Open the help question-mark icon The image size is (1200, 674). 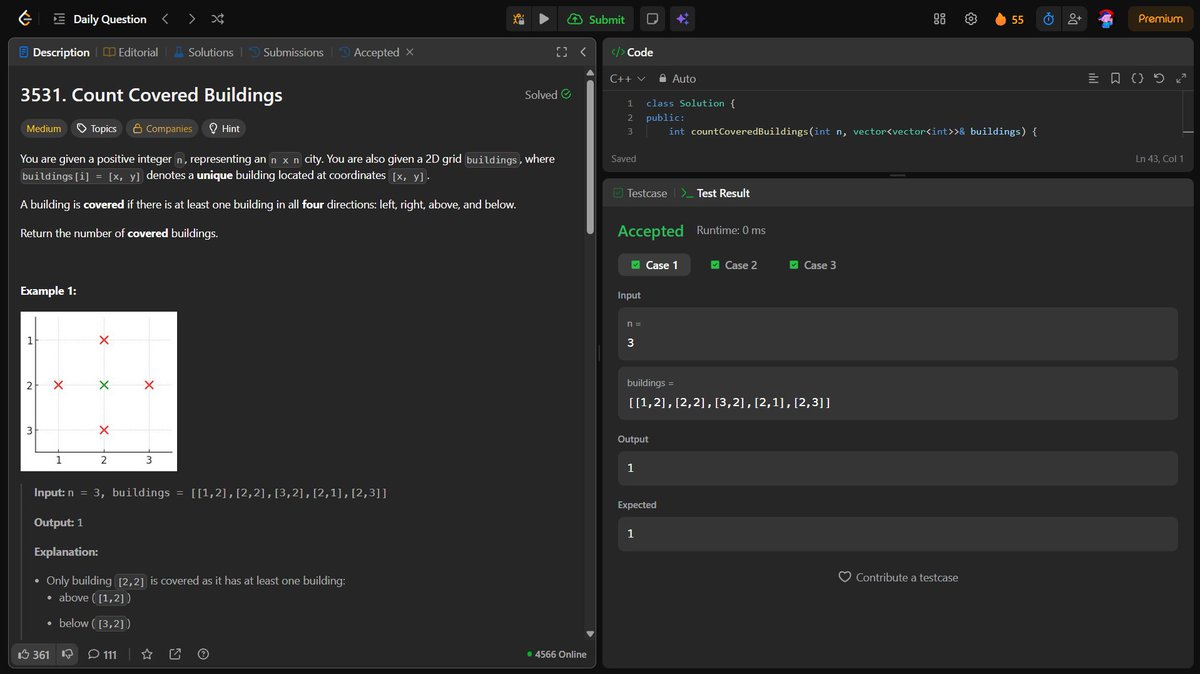pos(204,654)
